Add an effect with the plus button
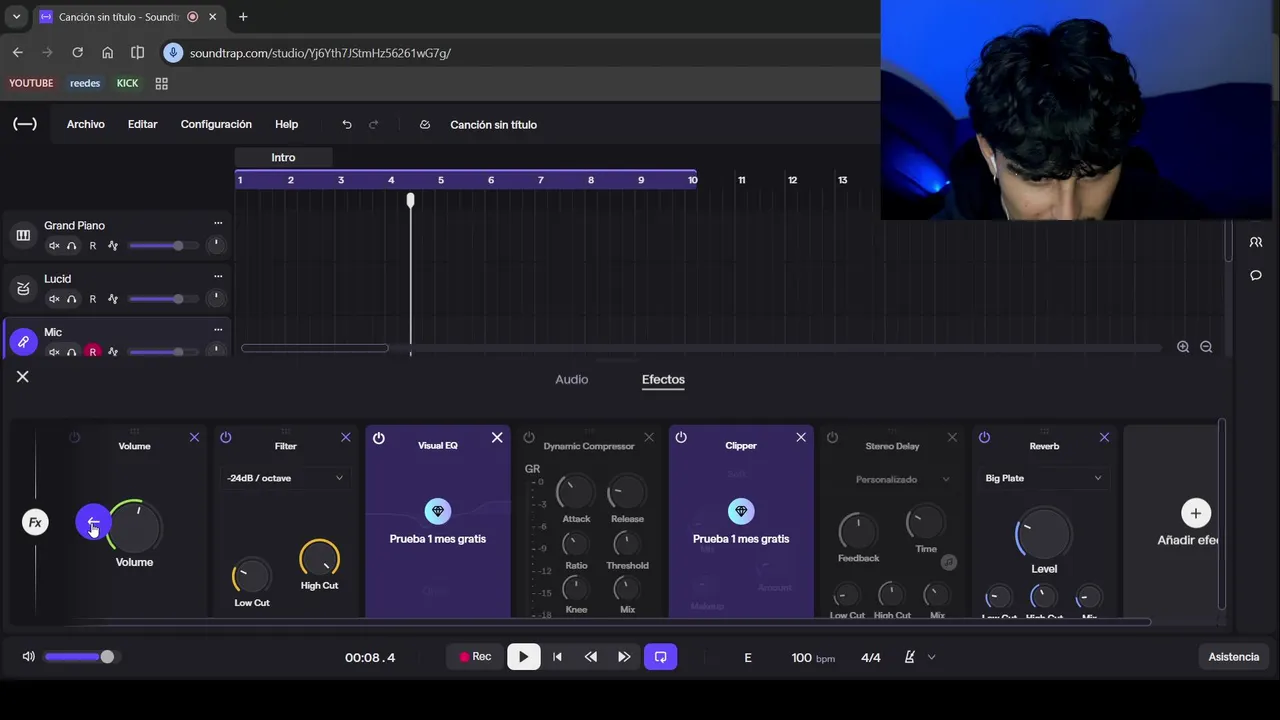 (1195, 513)
